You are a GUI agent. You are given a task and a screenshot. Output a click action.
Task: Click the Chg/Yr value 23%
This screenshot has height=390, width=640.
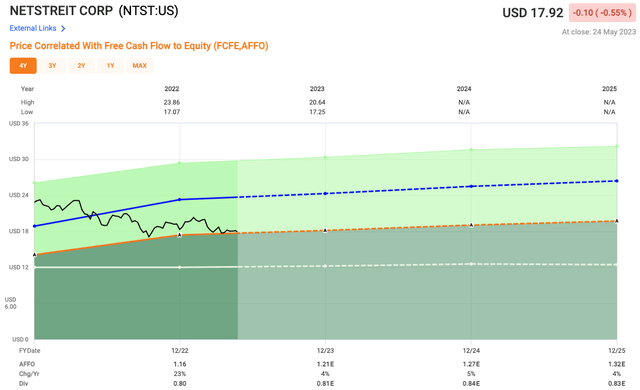[180, 374]
